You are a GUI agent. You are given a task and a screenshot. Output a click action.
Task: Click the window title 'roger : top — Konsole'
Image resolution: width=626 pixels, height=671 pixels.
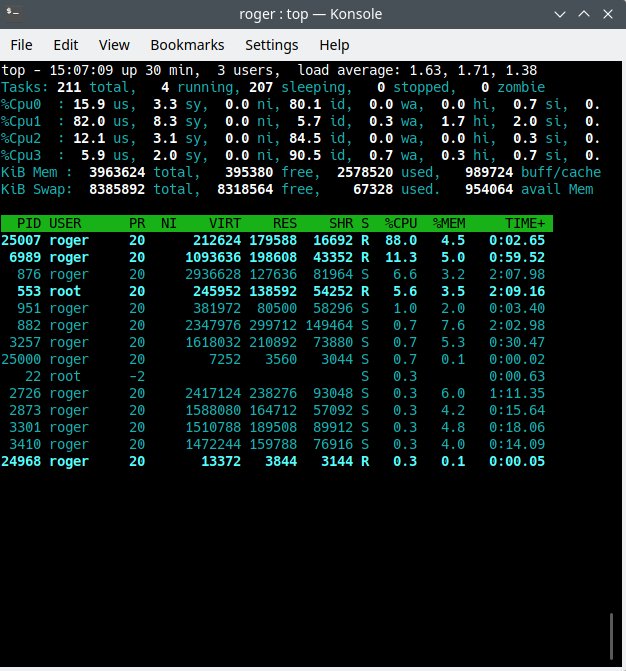pos(313,15)
